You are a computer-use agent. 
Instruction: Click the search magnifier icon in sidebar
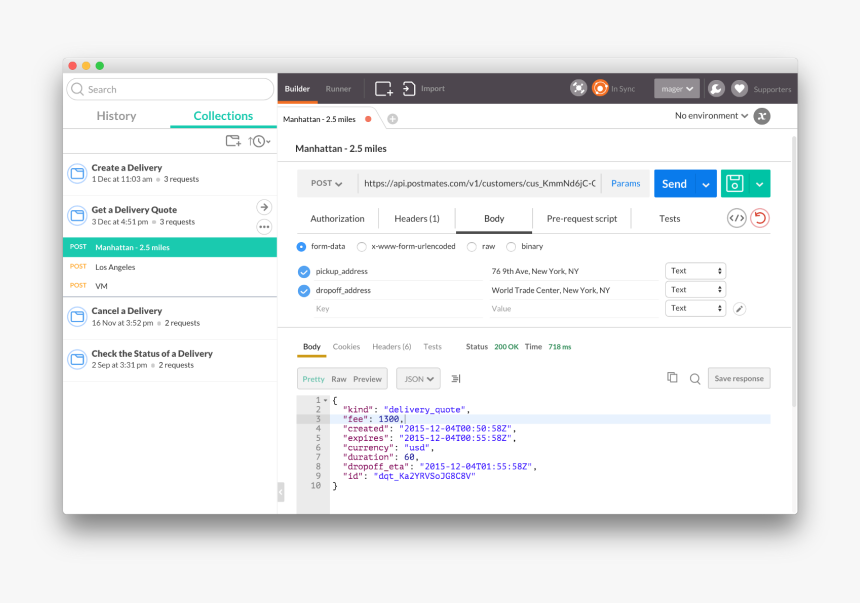(78, 89)
